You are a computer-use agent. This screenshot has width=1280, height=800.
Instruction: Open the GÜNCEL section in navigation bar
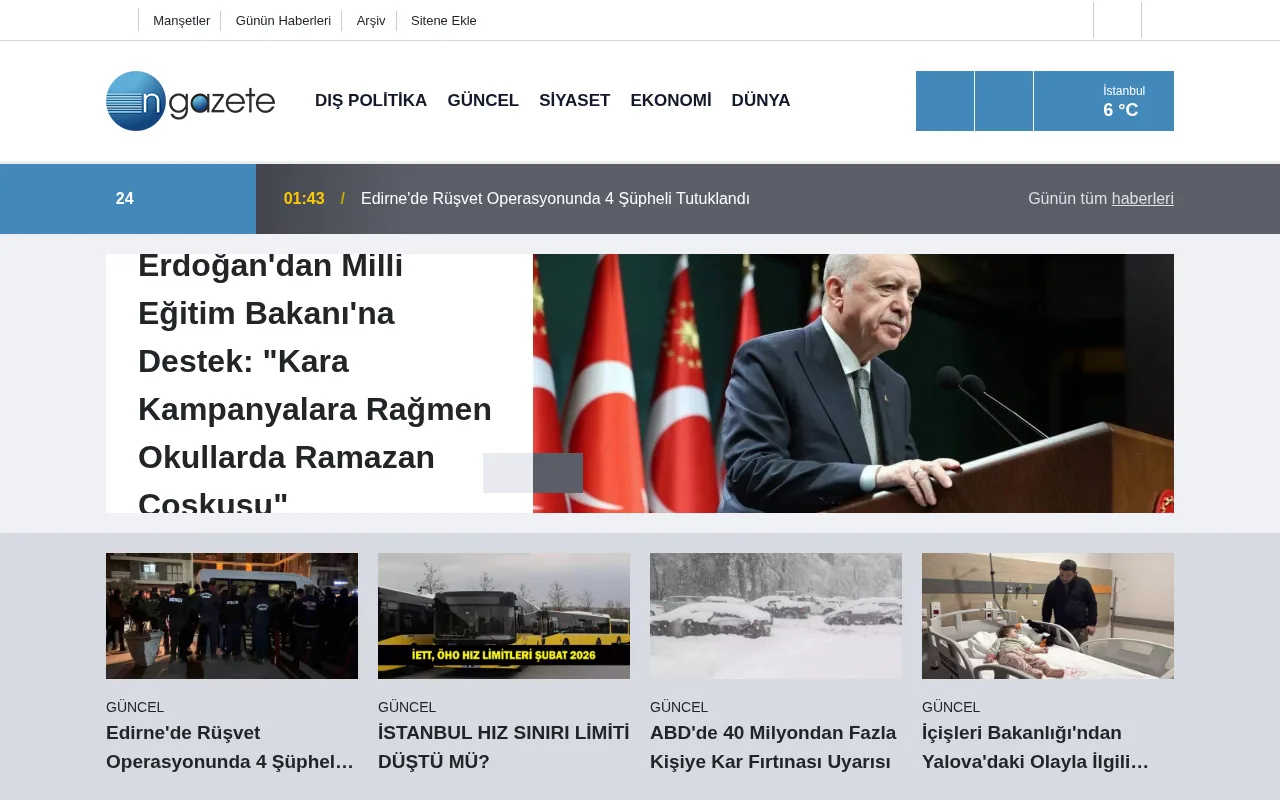pos(483,100)
